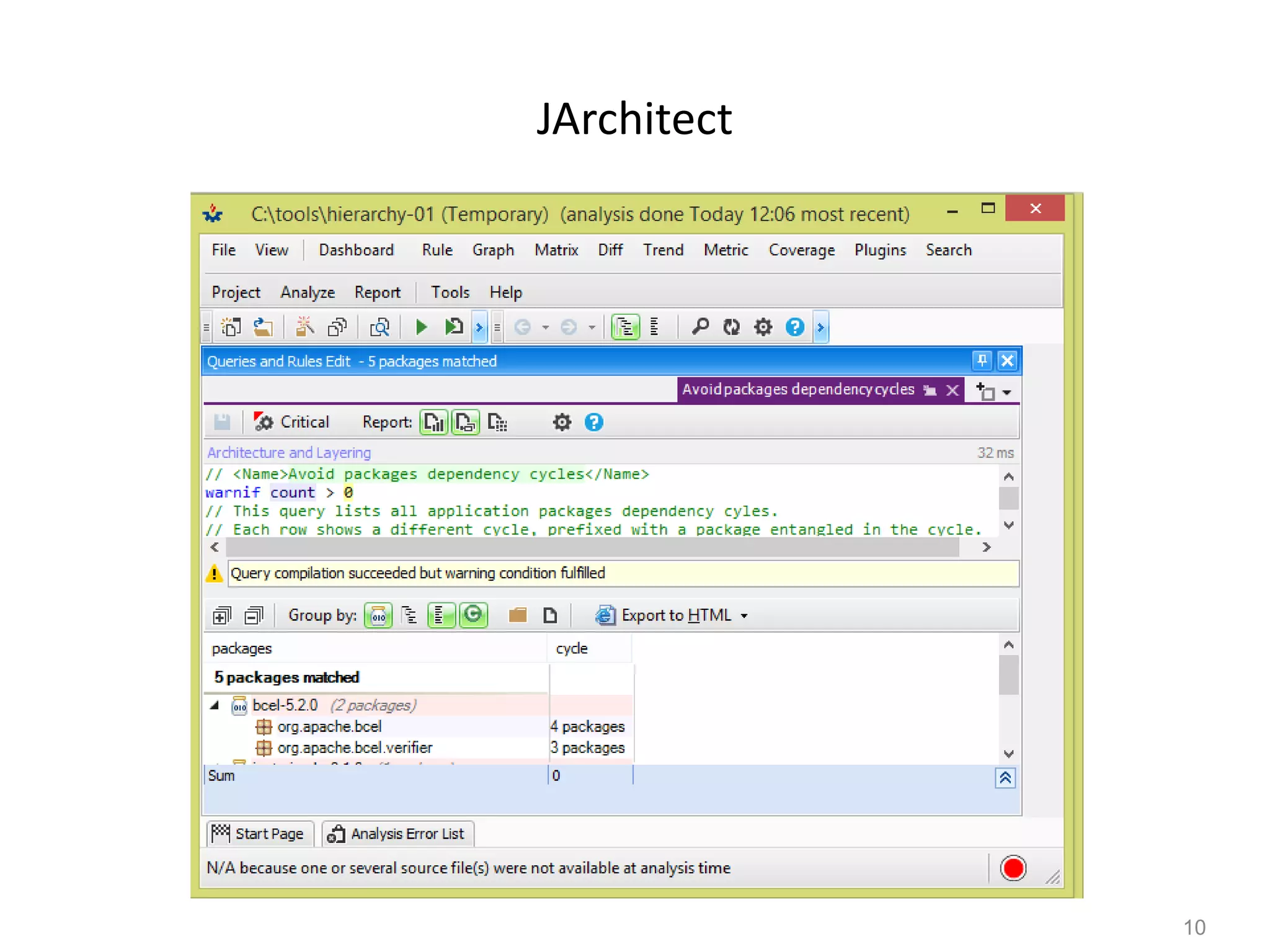Close the Queries and Rules Edit panel
The image size is (1270, 952).
[1008, 361]
